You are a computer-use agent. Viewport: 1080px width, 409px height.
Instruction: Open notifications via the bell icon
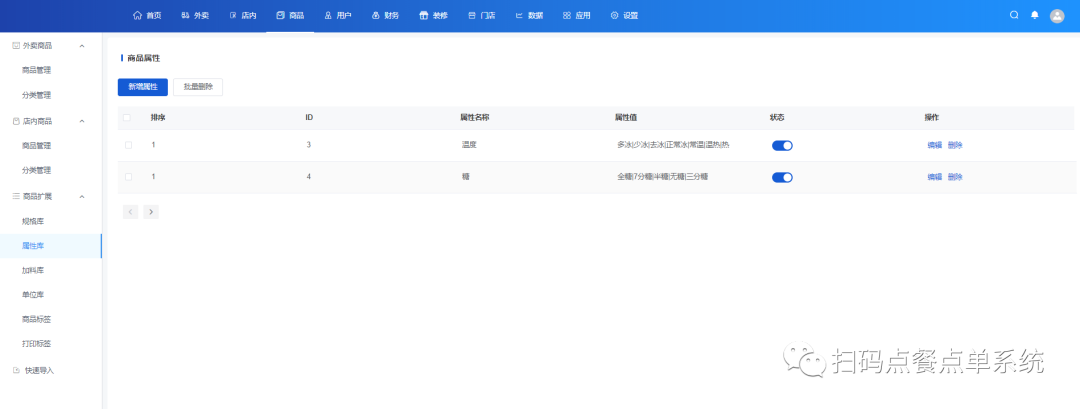pos(1035,15)
